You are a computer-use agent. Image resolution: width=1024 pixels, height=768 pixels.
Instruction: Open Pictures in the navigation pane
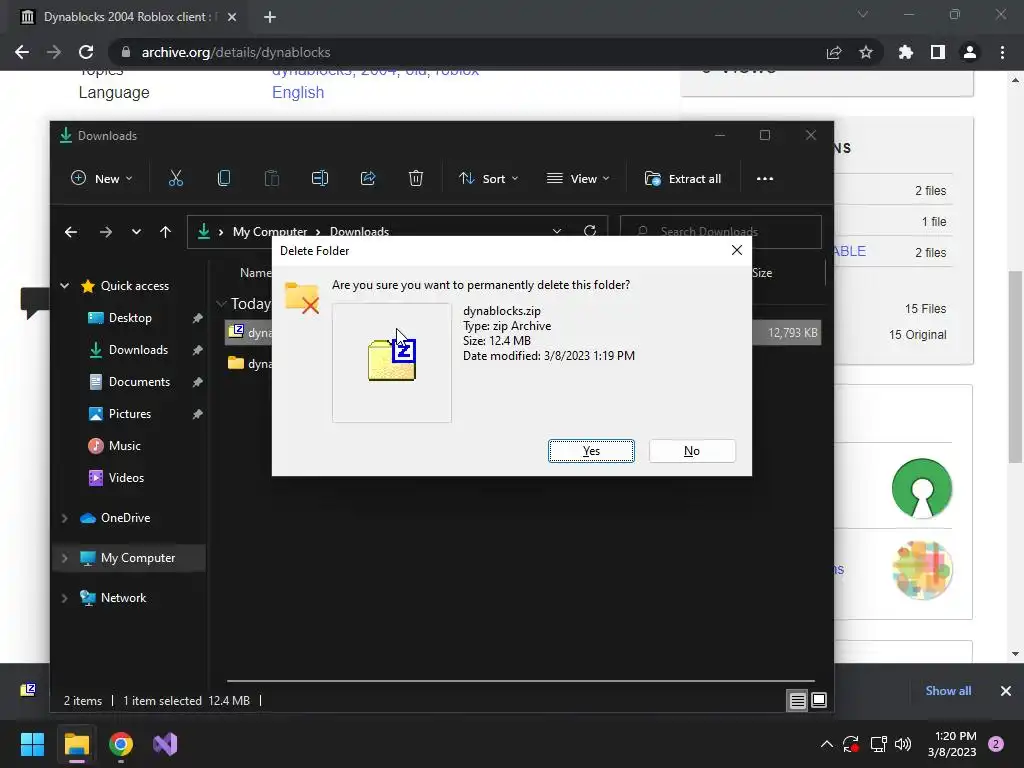point(129,414)
